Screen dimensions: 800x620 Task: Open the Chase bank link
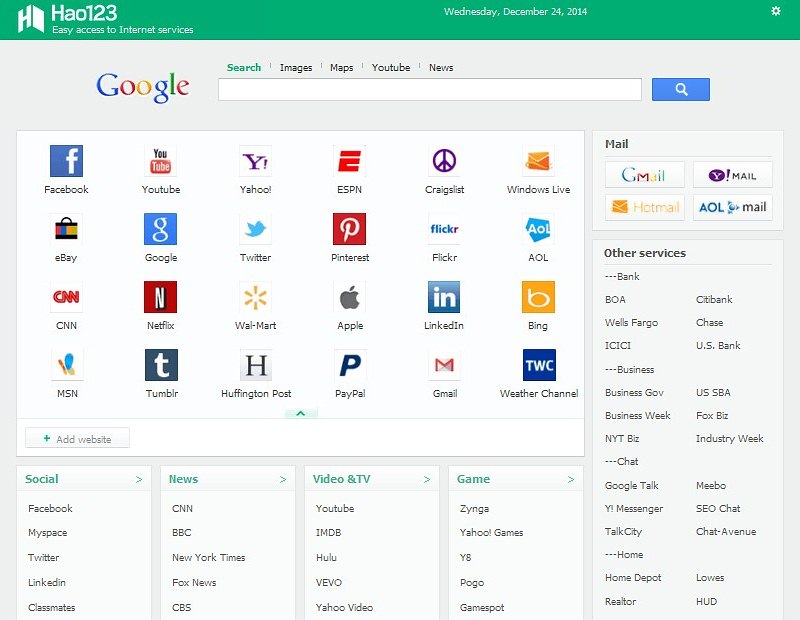click(x=709, y=323)
